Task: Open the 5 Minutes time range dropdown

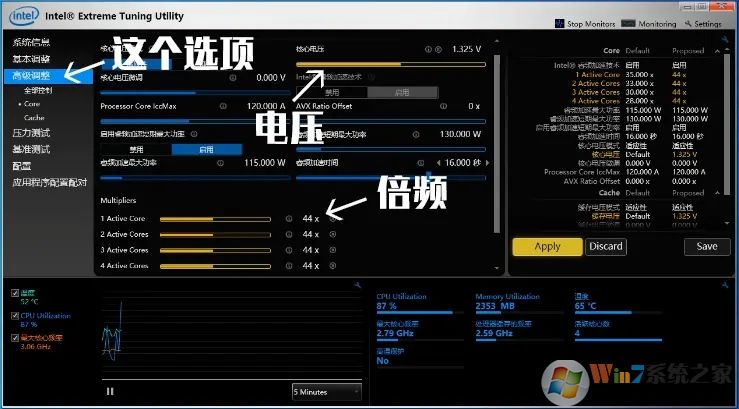Action: 327,392
